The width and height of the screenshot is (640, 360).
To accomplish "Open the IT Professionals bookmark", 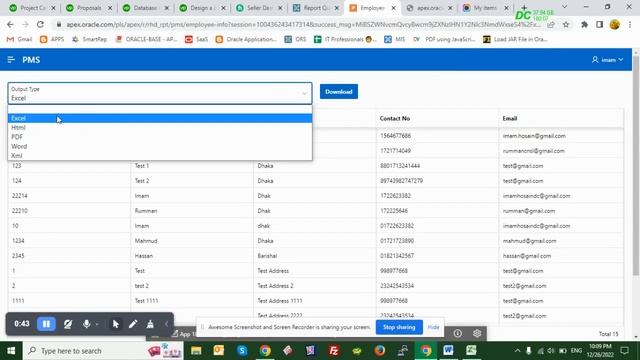I will point(345,39).
